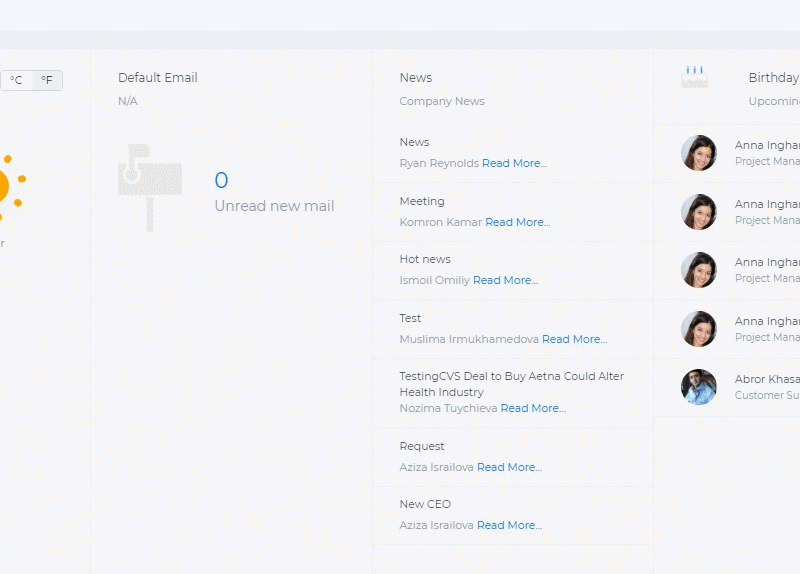
Task: Click the mailbox icon
Action: (x=150, y=187)
